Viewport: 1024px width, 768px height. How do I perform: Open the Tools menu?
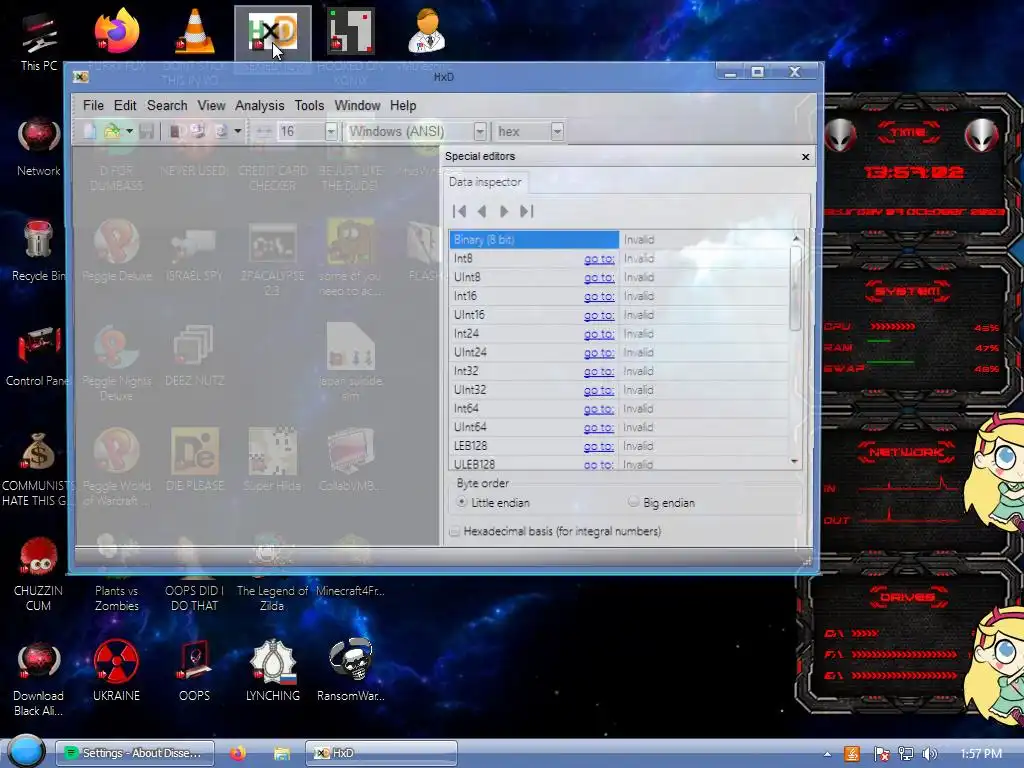(310, 105)
